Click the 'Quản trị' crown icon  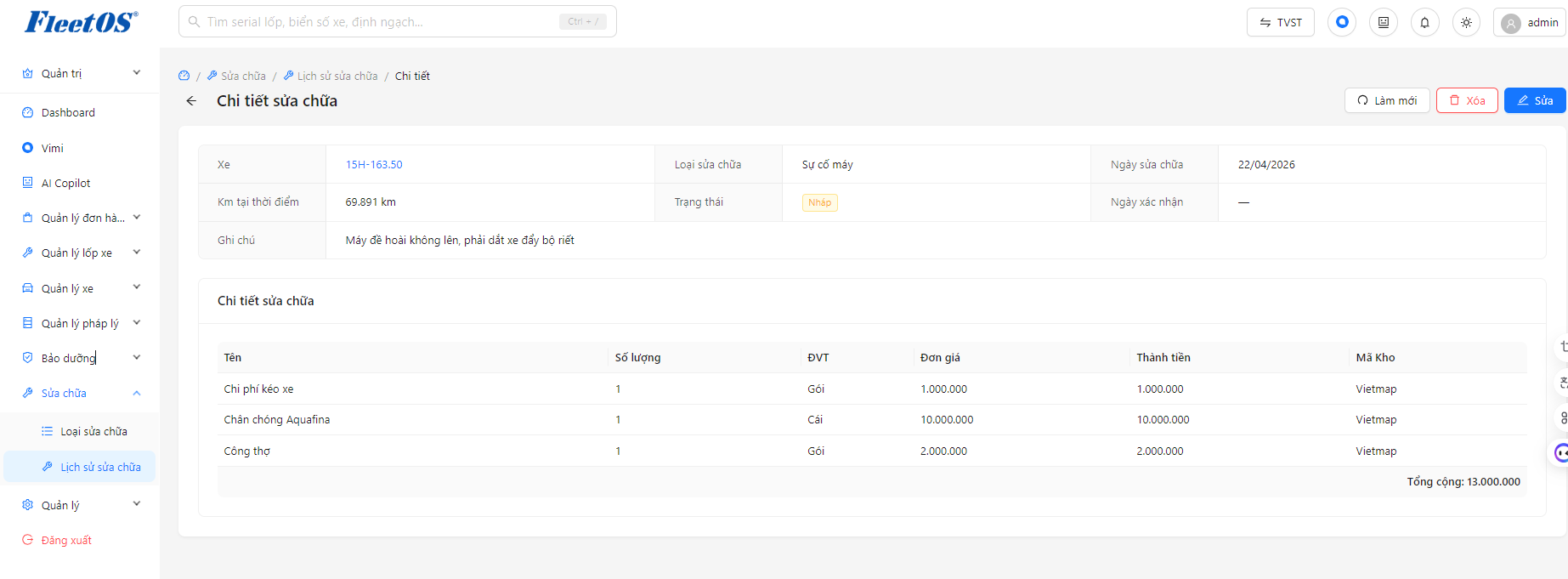pos(27,73)
